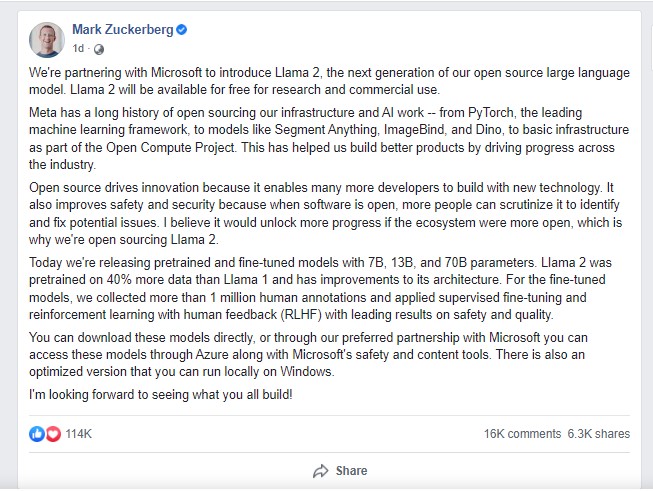Click the blue Like reaction icon
Screen dimensions: 653x491
[37, 434]
